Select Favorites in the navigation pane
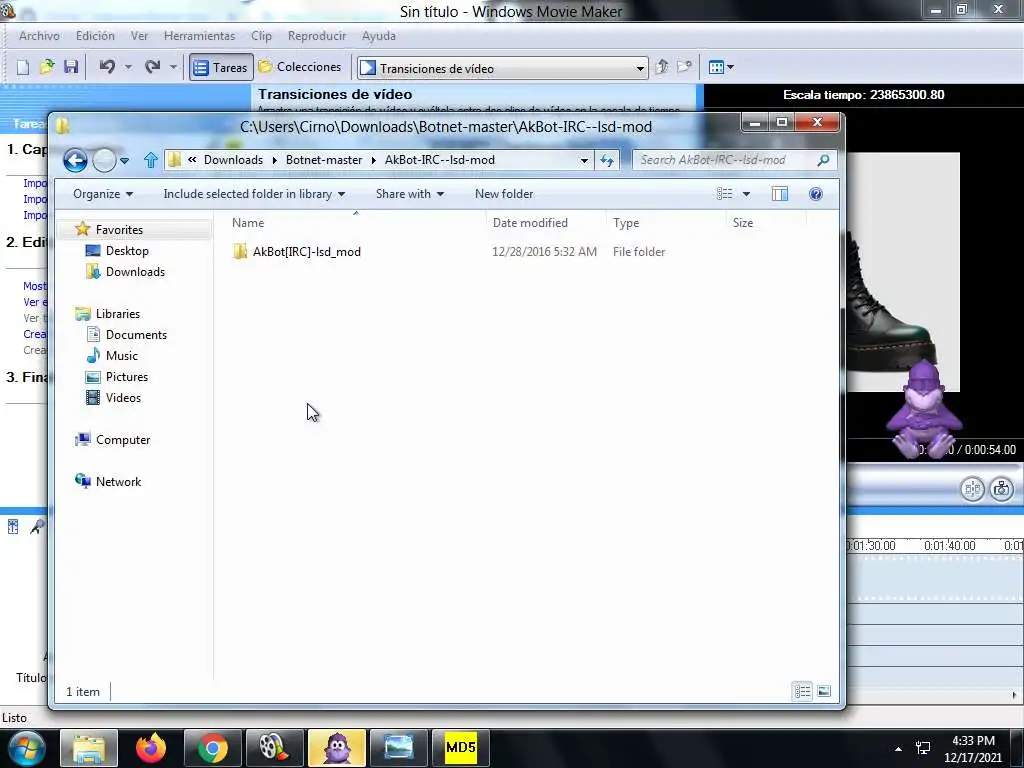This screenshot has height=768, width=1024. (x=119, y=230)
